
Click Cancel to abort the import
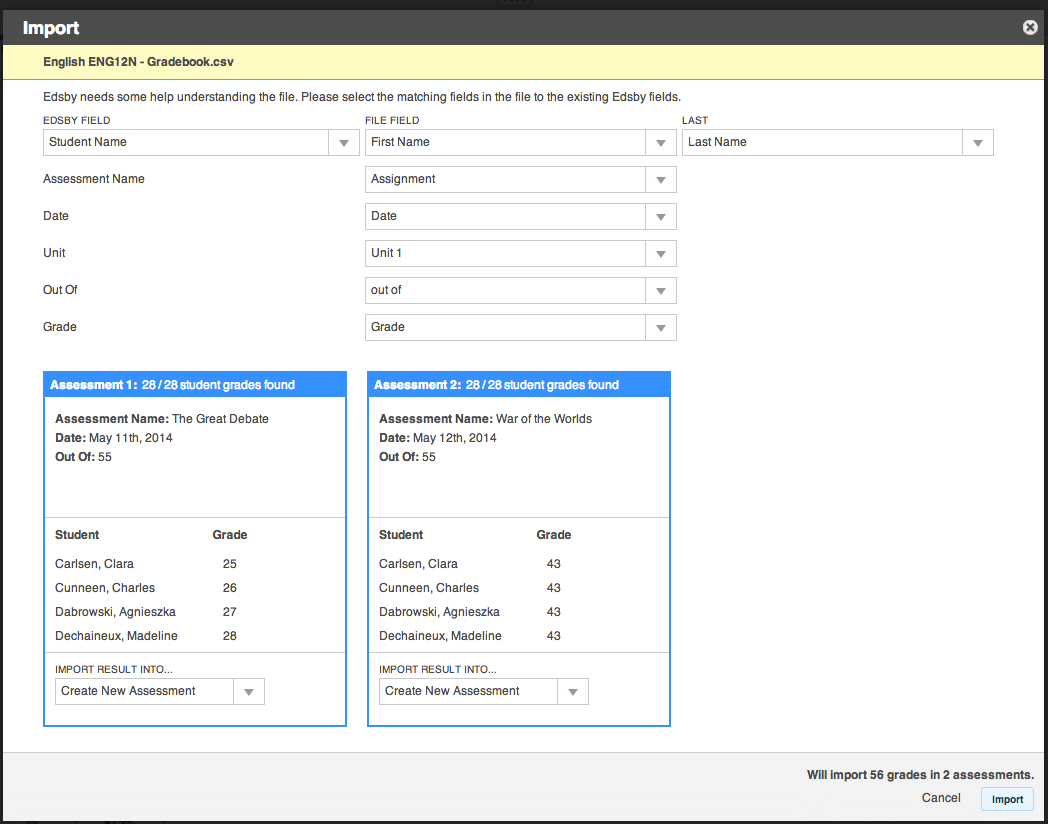pyautogui.click(x=940, y=797)
